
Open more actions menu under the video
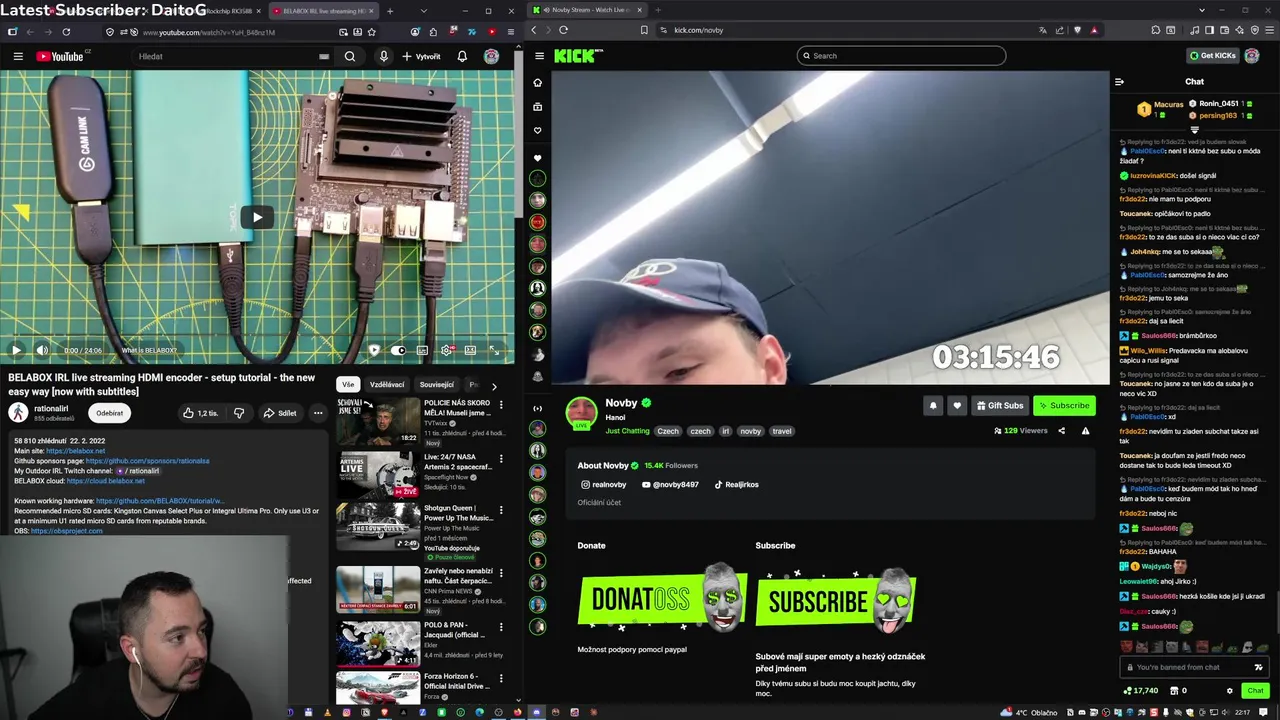[318, 413]
